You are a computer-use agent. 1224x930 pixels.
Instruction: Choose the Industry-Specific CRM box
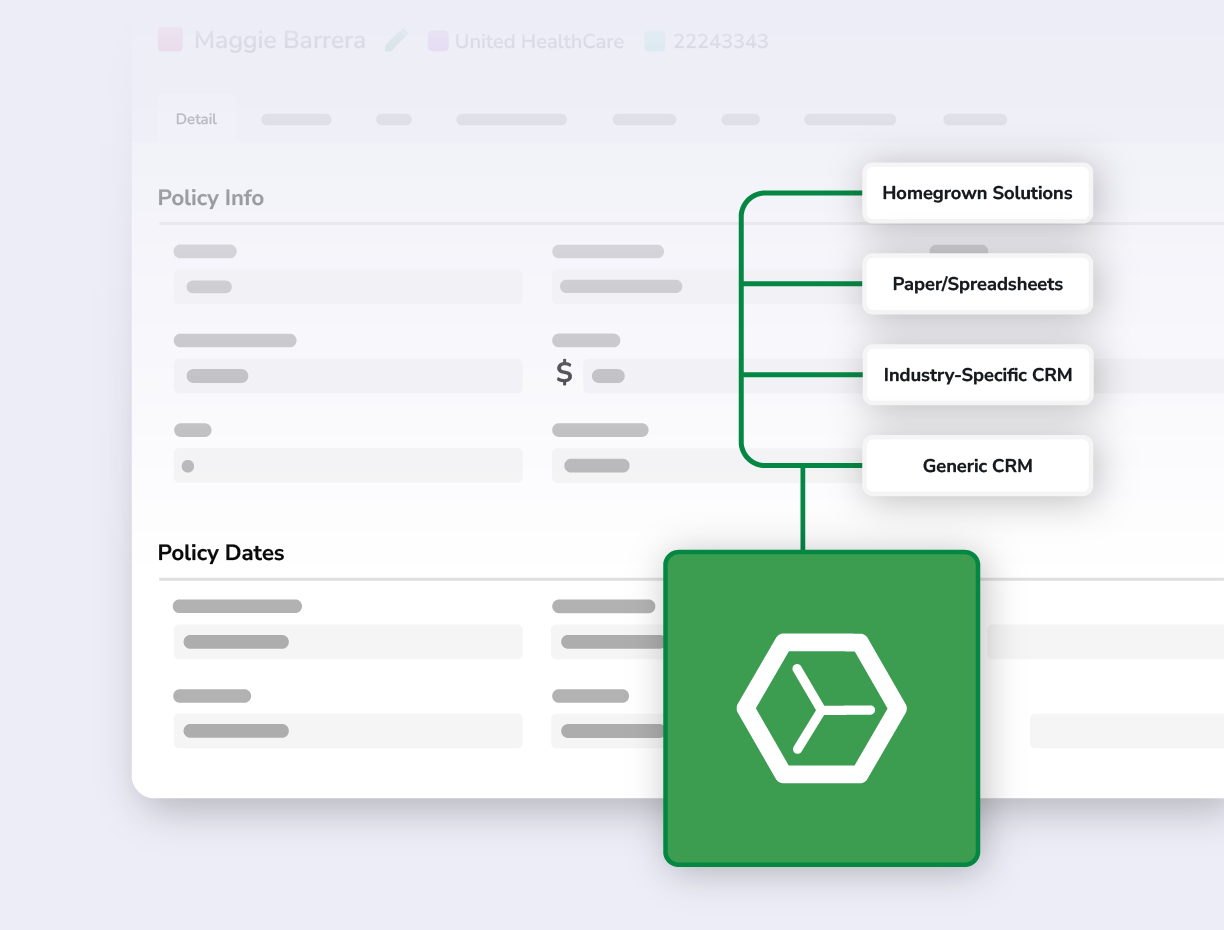coord(977,375)
